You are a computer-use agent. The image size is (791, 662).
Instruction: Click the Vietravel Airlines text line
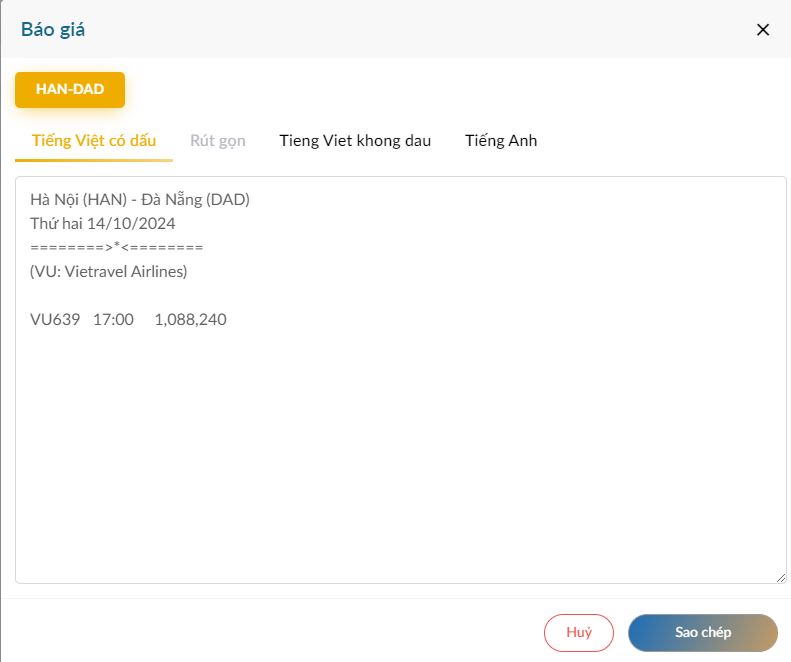tap(109, 271)
